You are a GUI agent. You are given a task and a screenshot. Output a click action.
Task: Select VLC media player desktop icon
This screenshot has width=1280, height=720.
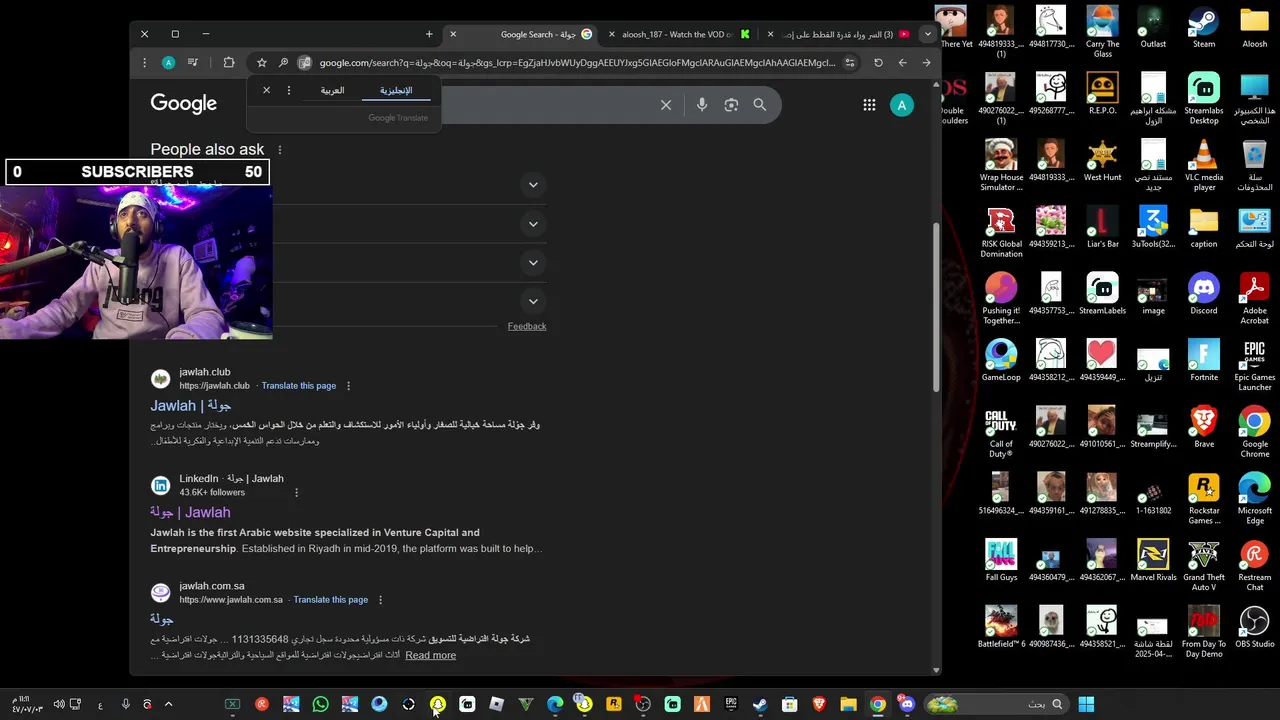pyautogui.click(x=1204, y=166)
